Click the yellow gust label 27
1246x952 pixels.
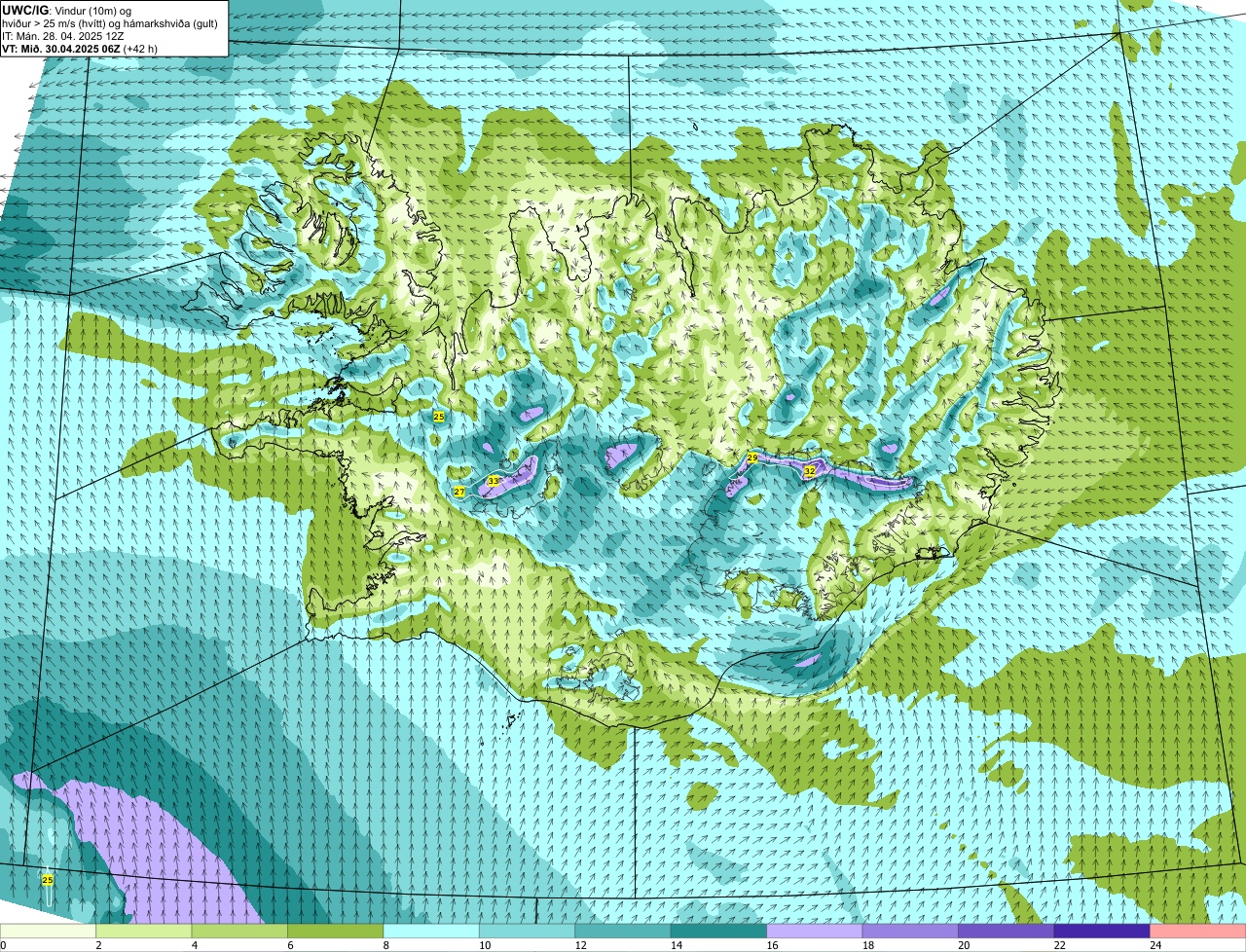[x=459, y=493]
